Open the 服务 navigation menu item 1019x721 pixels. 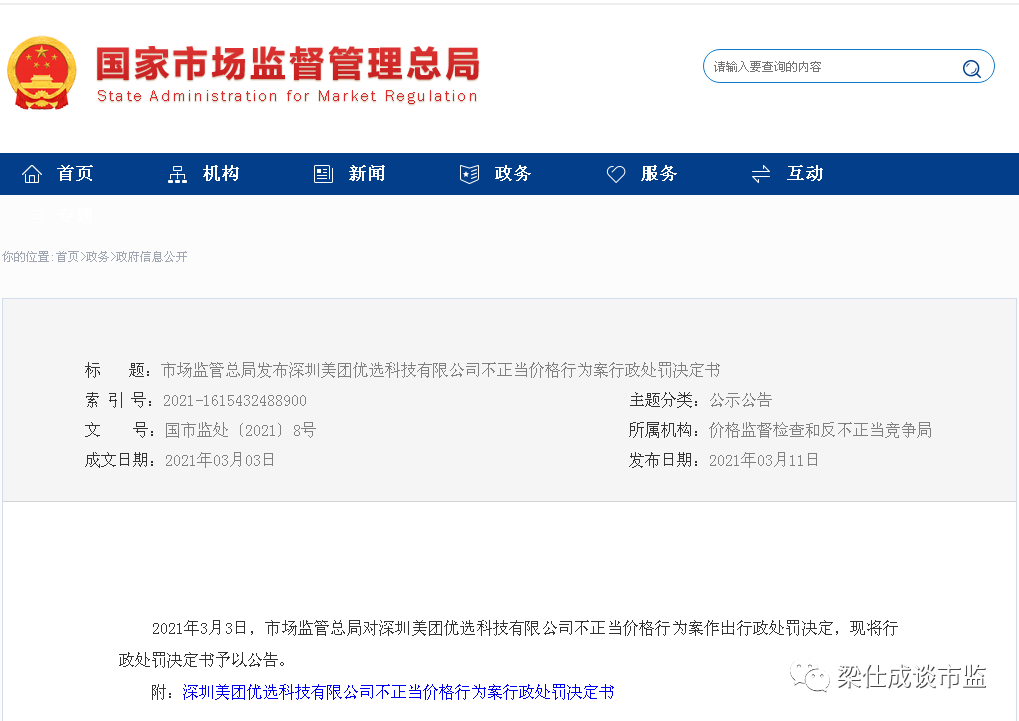659,174
